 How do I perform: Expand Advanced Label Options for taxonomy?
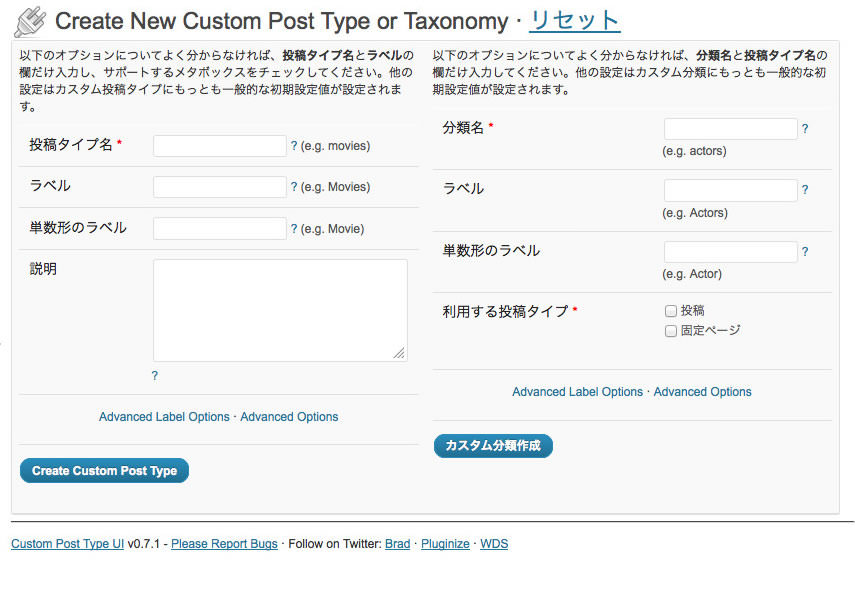[x=577, y=391]
